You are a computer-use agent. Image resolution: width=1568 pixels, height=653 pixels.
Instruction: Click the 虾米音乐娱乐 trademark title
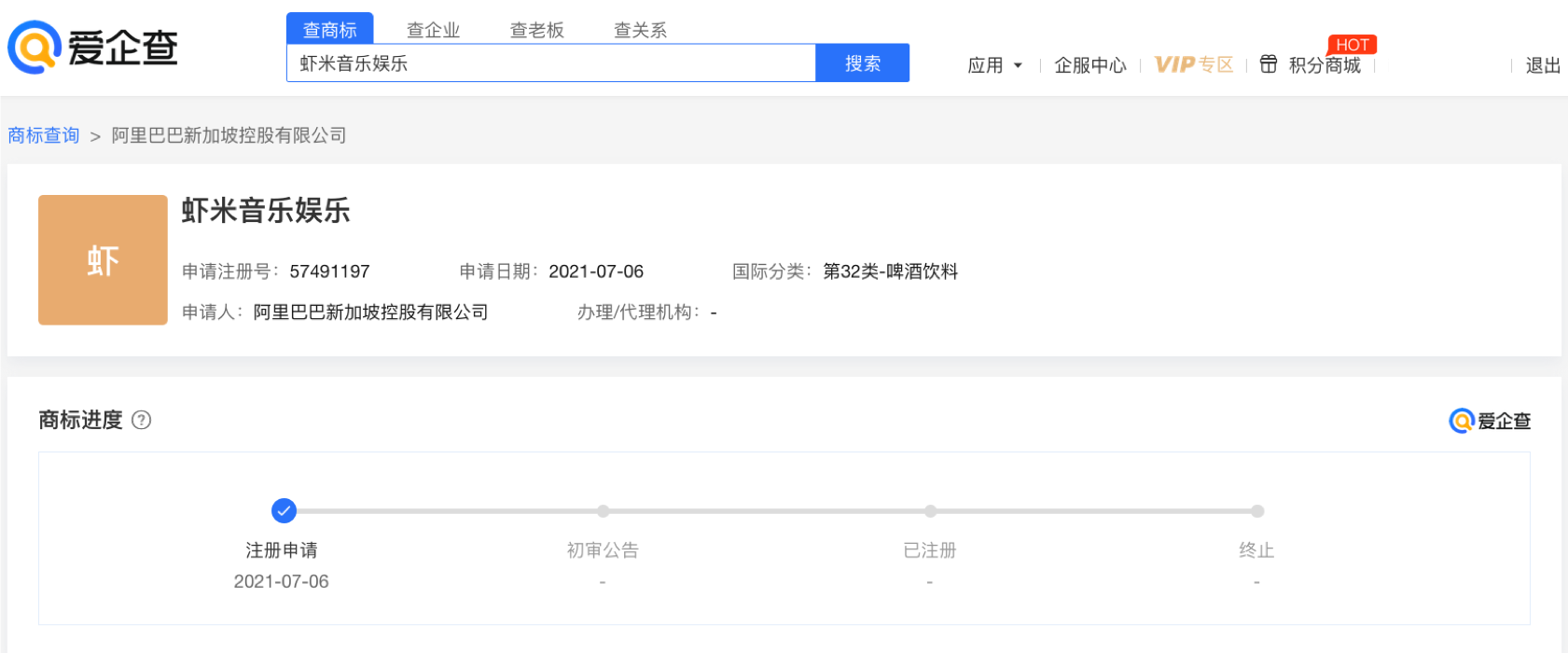(x=266, y=211)
